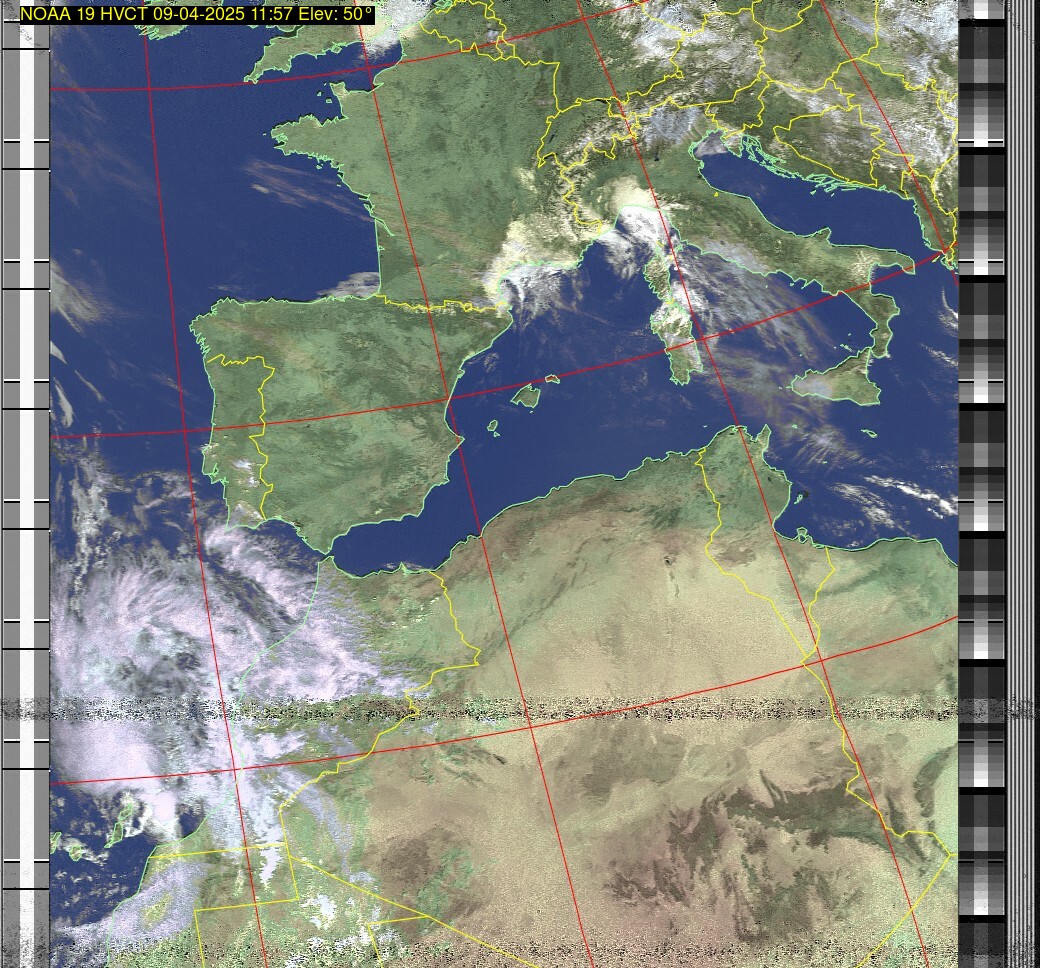This screenshot has height=968, width=1040.
Task: Click the NOAA 19 HVCT caption text
Action: (197, 15)
